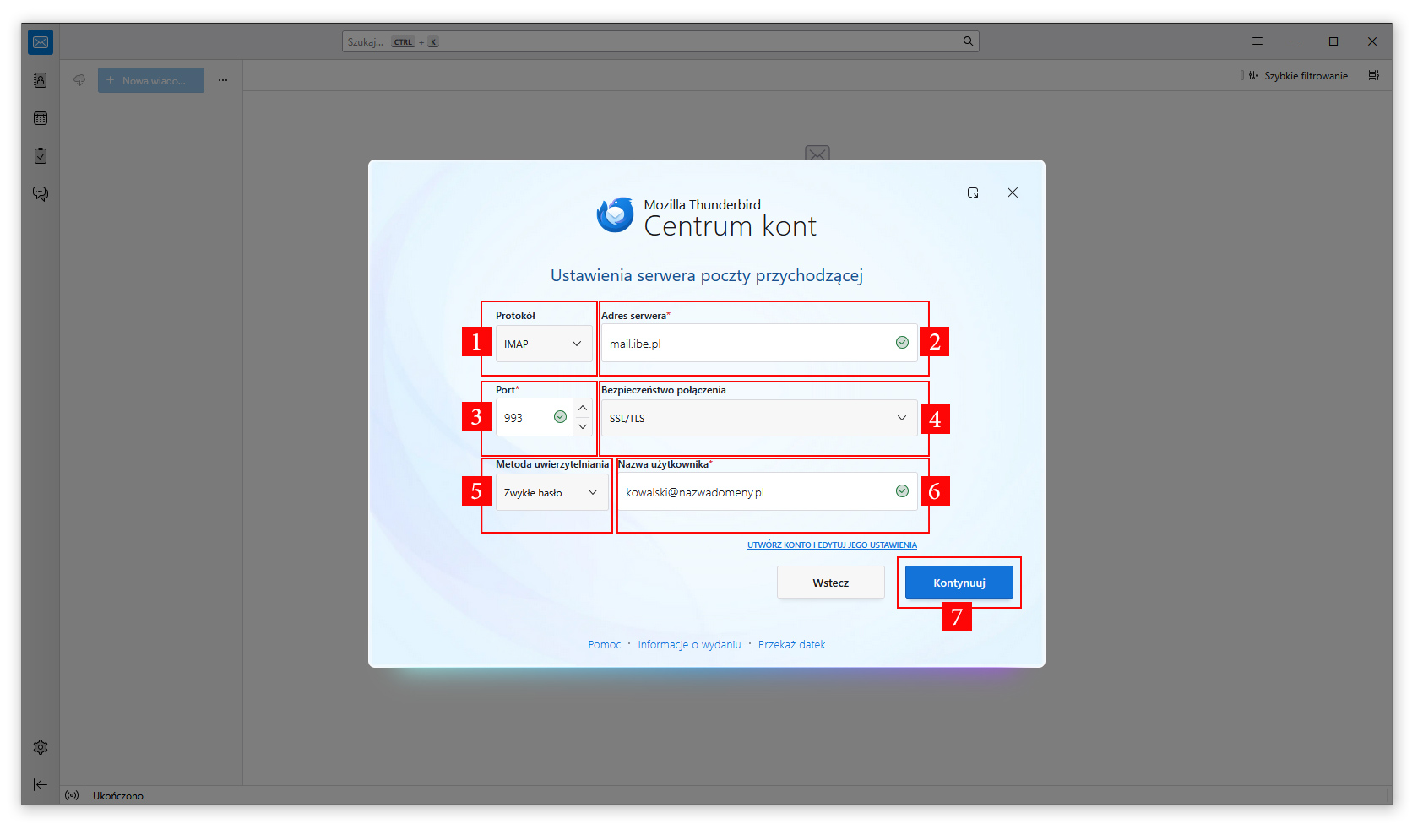Open the Mail space icon in sidebar

(x=41, y=42)
